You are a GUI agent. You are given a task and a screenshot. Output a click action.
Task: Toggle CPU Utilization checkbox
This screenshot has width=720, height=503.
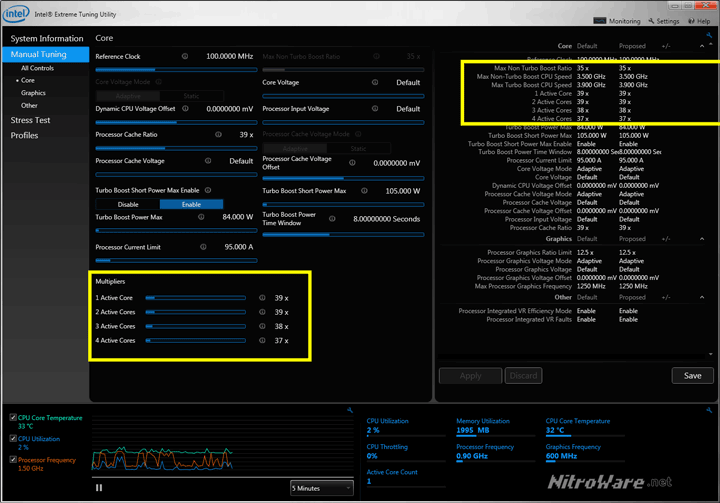pyautogui.click(x=13, y=438)
